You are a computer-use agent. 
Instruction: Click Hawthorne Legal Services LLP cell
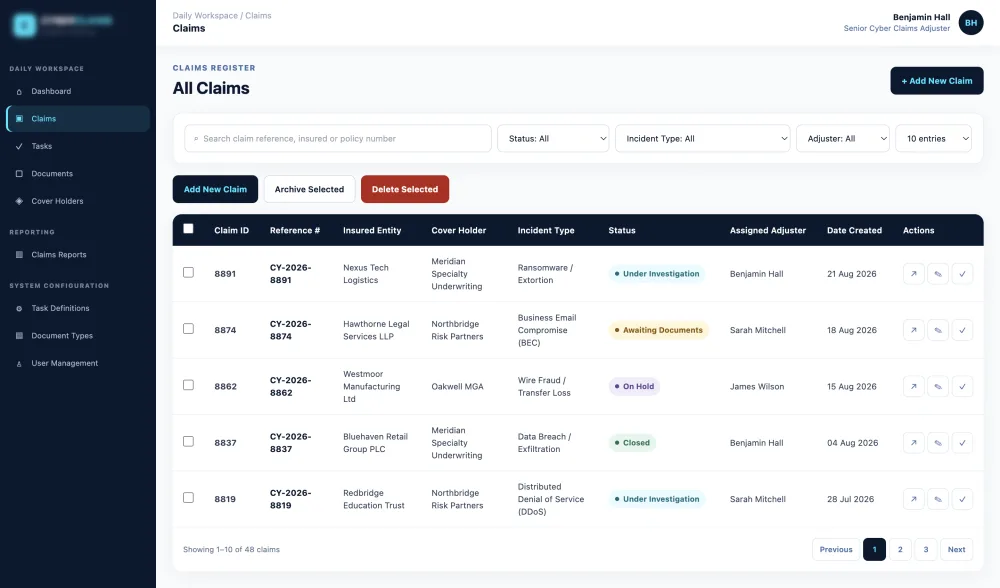(x=376, y=330)
